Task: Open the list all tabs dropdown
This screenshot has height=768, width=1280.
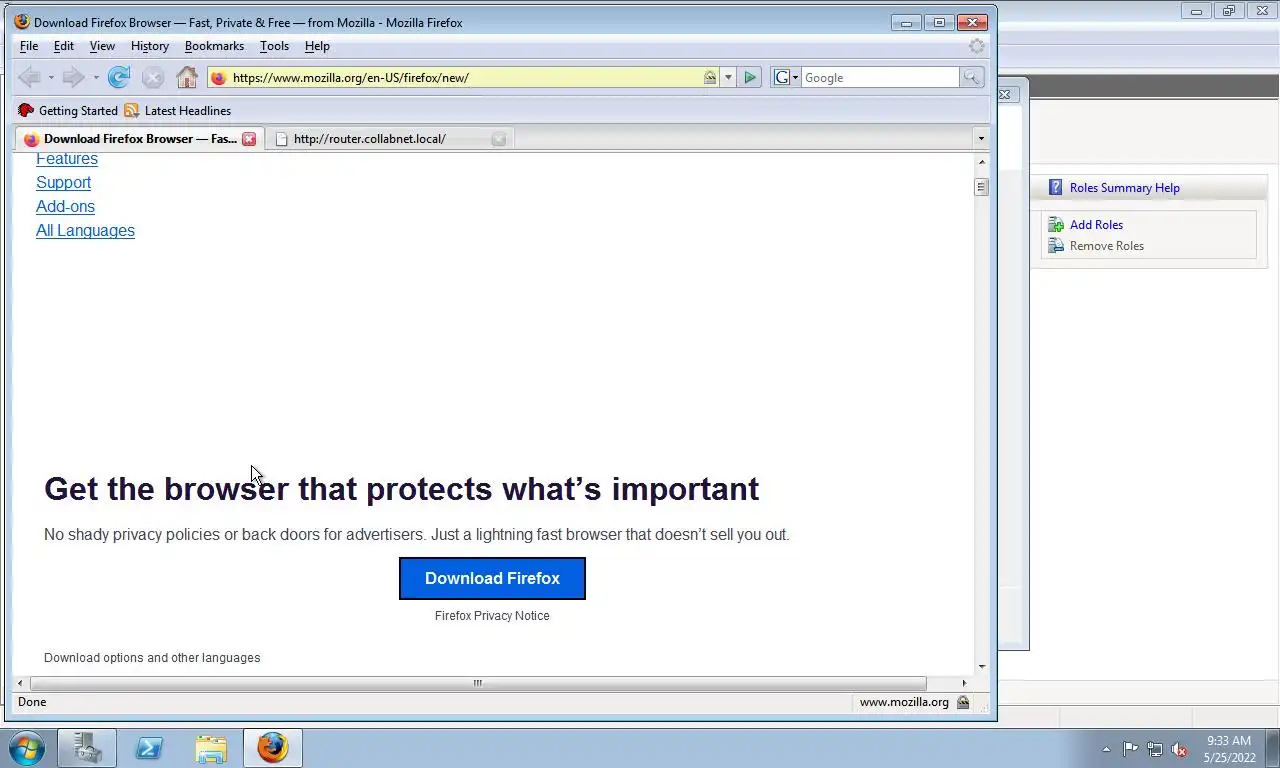Action: [980, 139]
